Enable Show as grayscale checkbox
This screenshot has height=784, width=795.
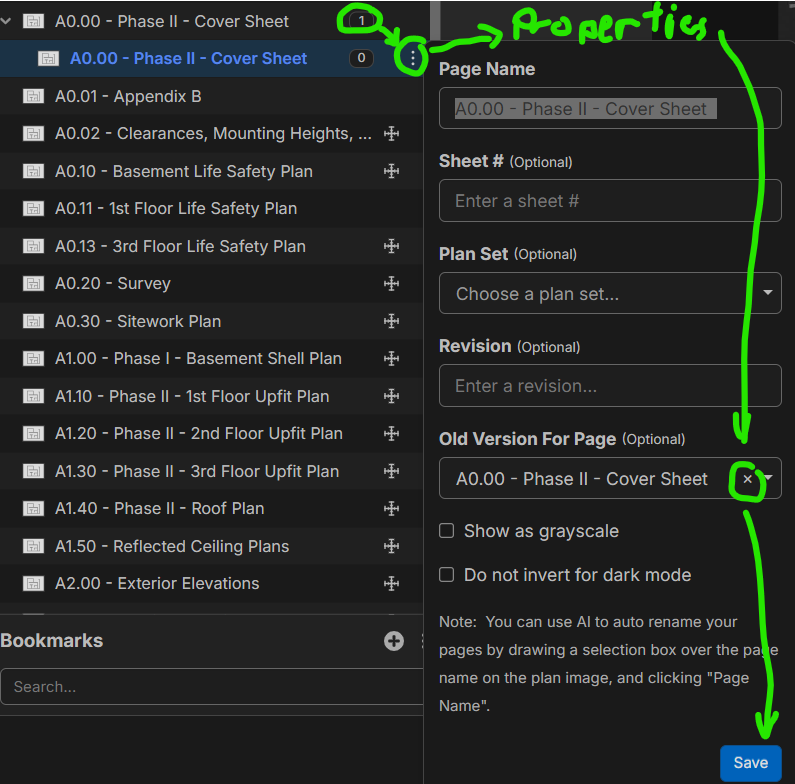click(447, 531)
